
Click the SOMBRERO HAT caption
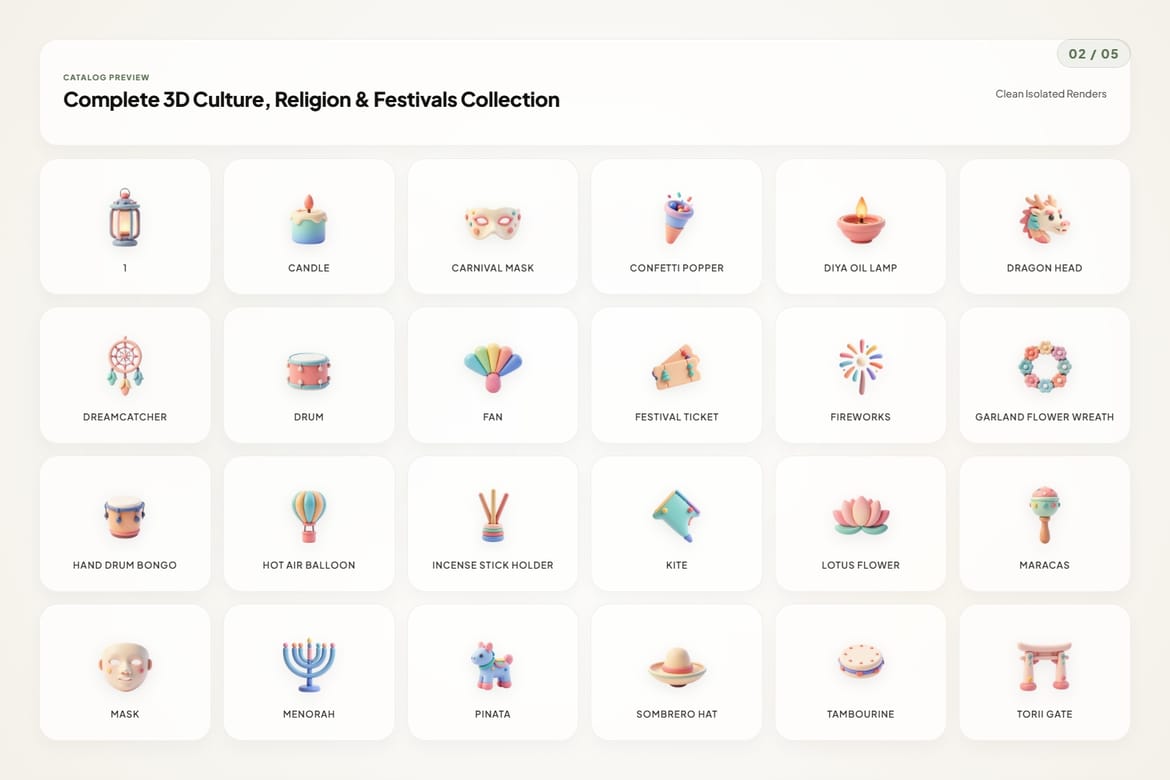[x=677, y=714]
